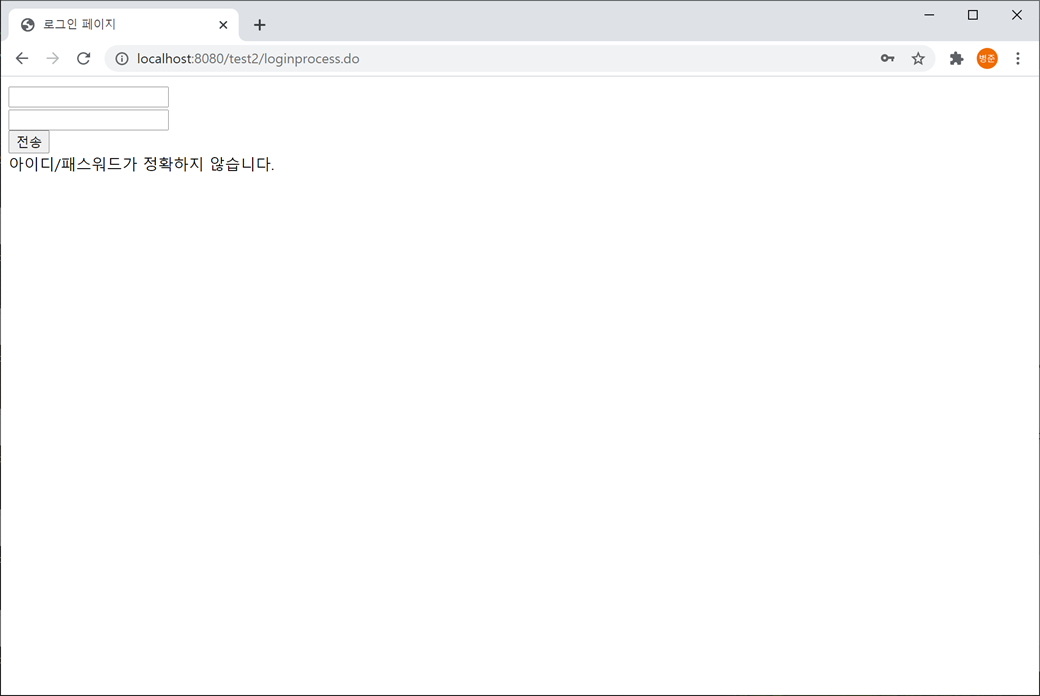Submit the form with 전송 button

pyautogui.click(x=29, y=141)
